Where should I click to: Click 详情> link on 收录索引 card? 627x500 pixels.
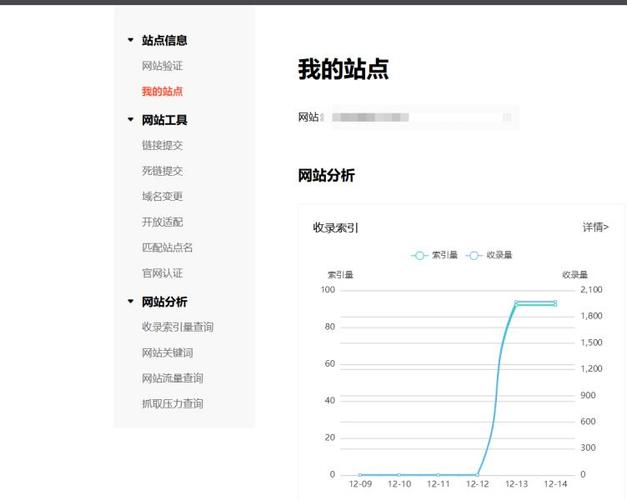[x=595, y=227]
